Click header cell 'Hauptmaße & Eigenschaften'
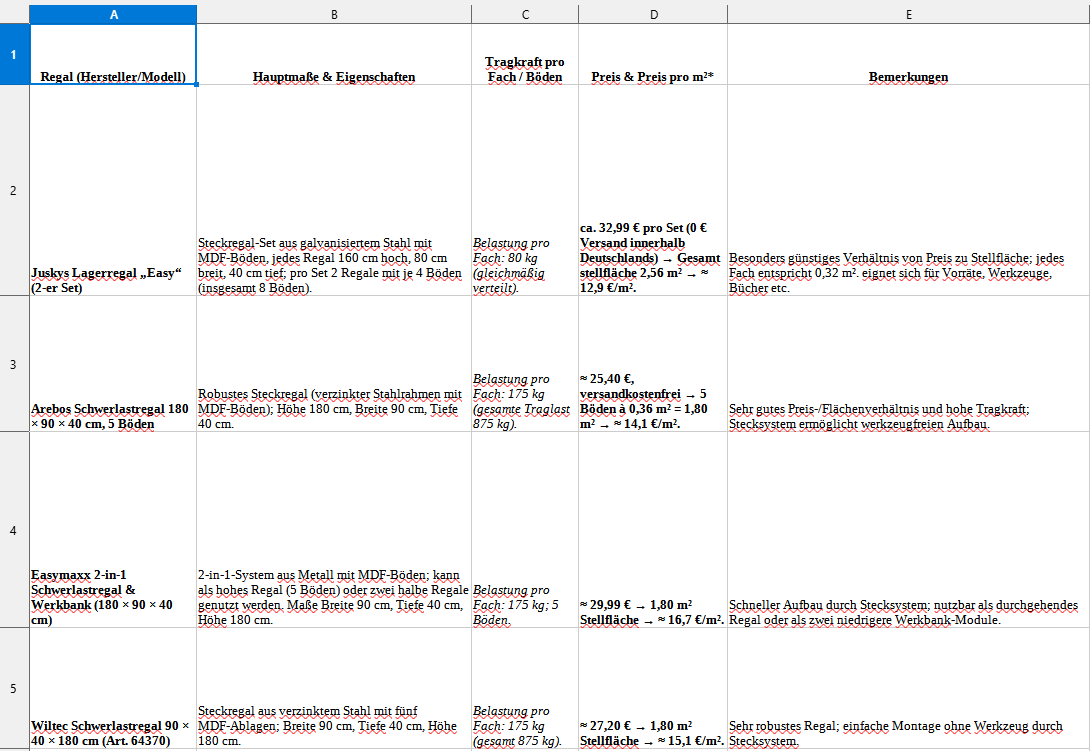Image resolution: width=1090 pixels, height=751 pixels. point(334,54)
